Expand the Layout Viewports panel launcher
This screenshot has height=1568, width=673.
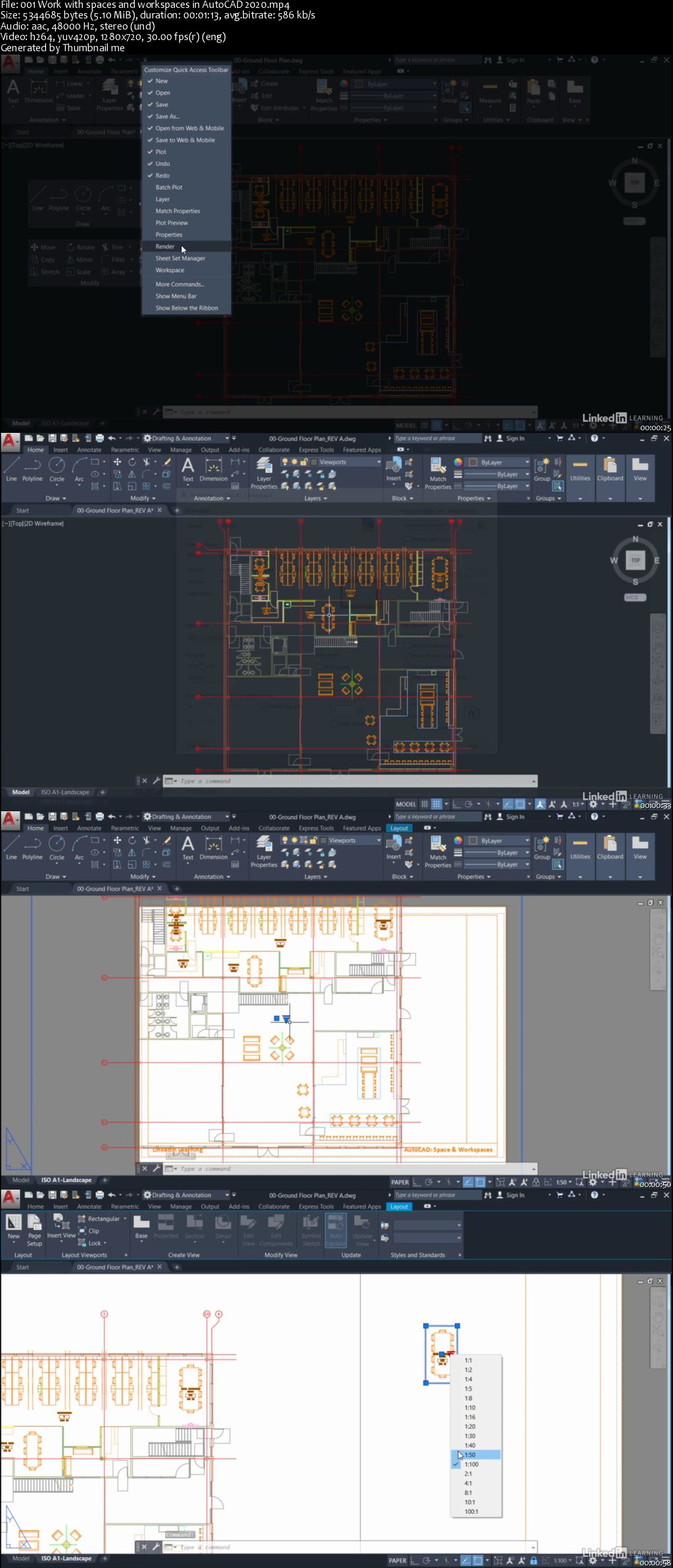[126, 1255]
